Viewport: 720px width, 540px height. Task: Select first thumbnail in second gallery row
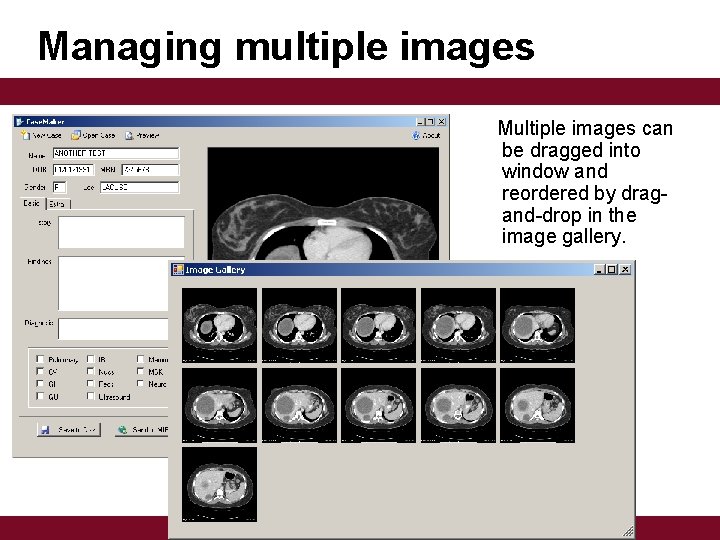pyautogui.click(x=219, y=405)
